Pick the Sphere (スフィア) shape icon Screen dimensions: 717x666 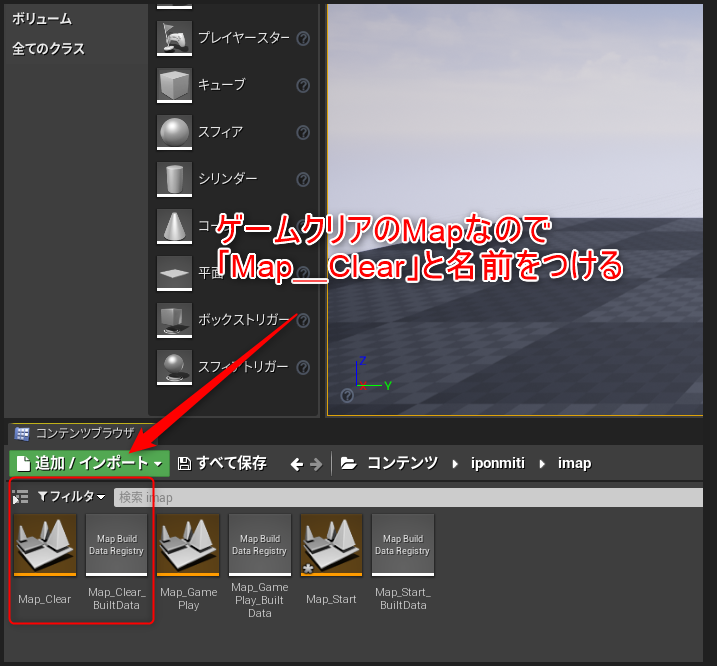click(174, 132)
